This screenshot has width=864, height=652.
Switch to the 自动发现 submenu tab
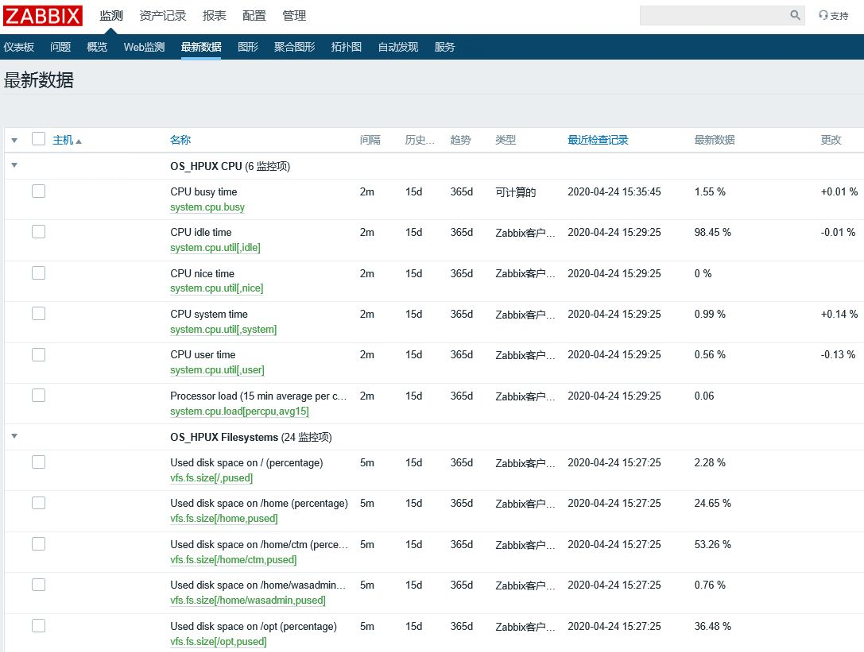(x=398, y=47)
